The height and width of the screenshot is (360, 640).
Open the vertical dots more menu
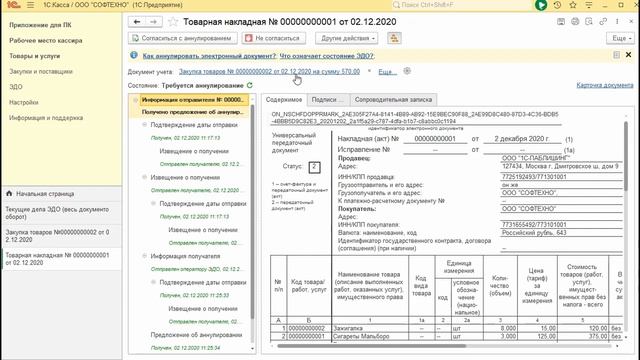[617, 22]
